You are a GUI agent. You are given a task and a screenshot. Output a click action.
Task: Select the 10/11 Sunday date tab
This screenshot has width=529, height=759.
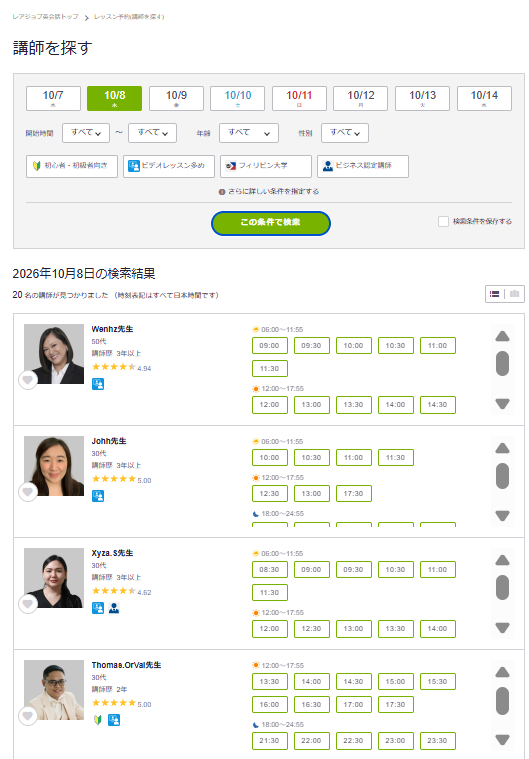click(299, 98)
